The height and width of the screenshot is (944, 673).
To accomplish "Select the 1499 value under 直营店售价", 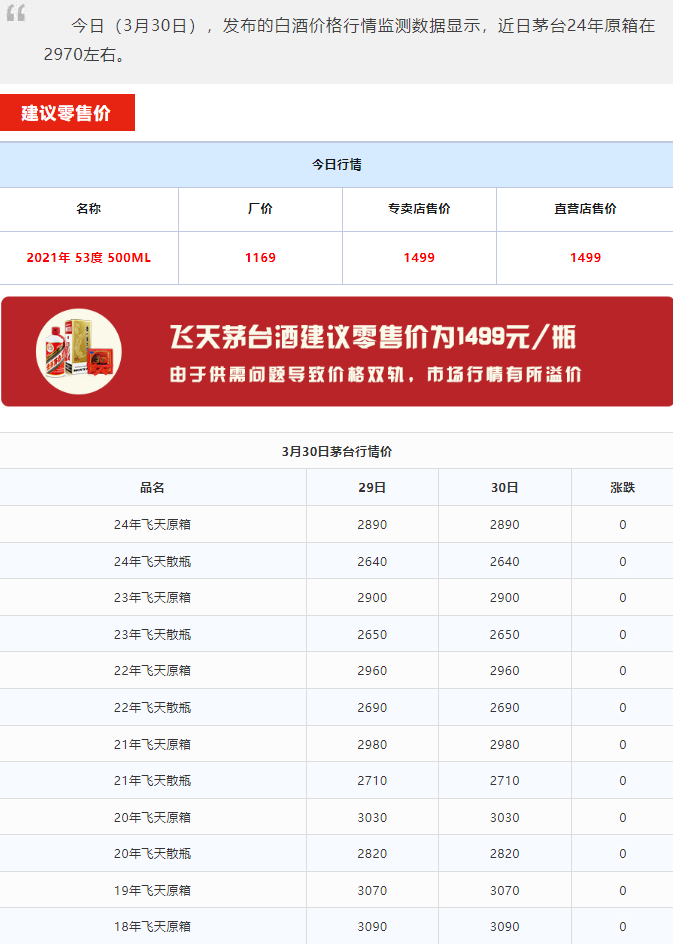I will click(585, 258).
